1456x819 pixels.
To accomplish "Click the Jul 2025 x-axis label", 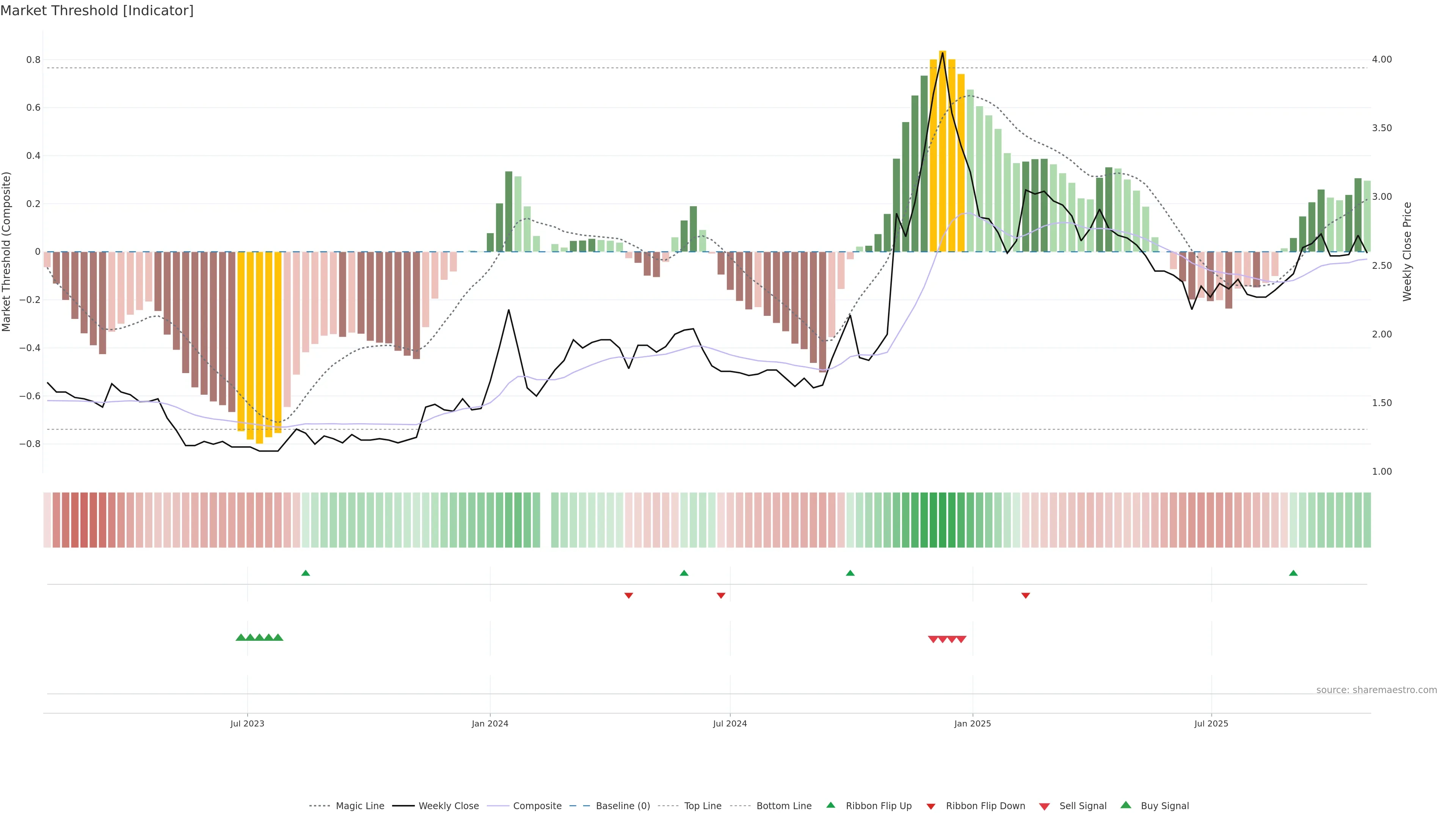I will point(1211,723).
